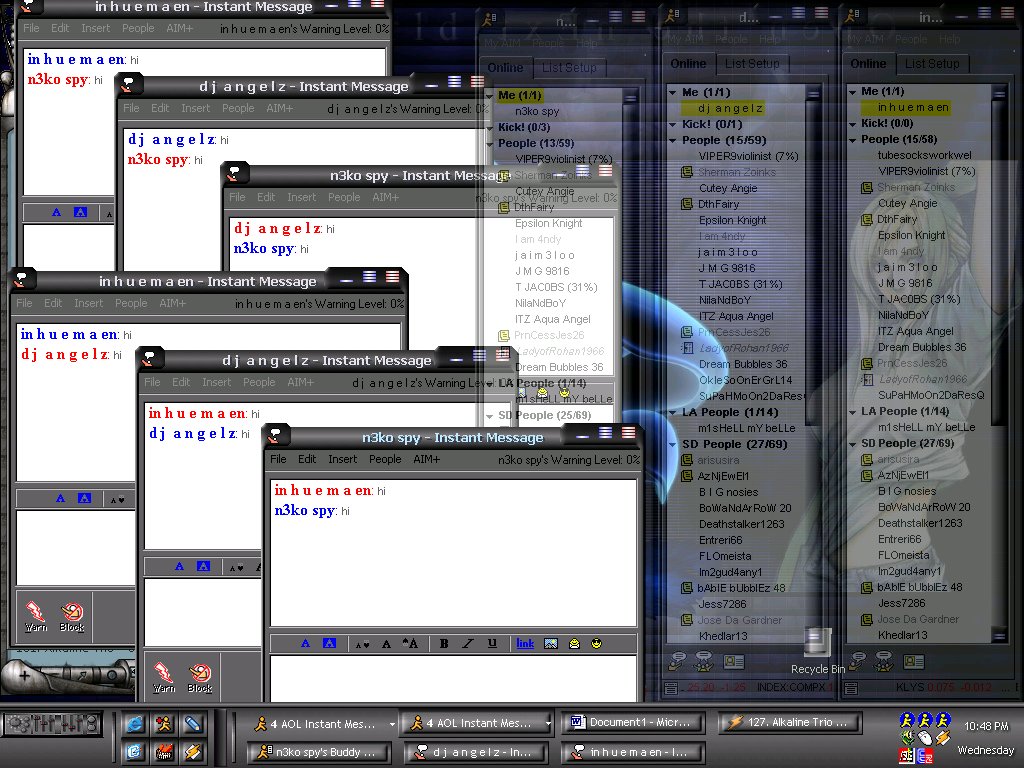
Task: Reset to normal font size in n3ko spy toolbar
Action: (x=386, y=644)
